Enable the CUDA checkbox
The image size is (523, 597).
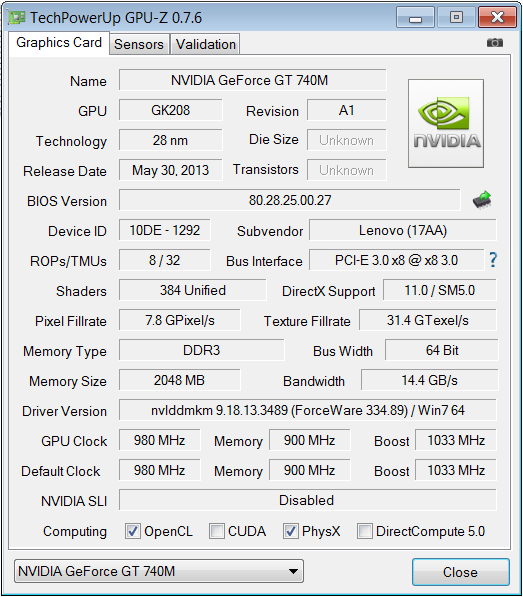217,531
